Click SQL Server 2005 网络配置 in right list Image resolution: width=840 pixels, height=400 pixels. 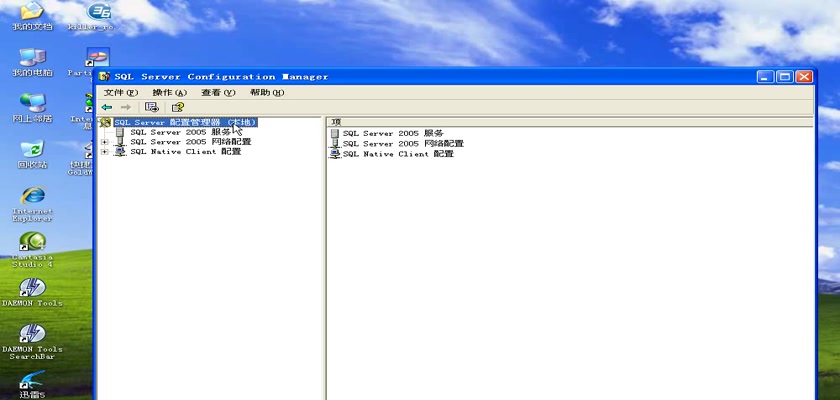[x=403, y=144]
